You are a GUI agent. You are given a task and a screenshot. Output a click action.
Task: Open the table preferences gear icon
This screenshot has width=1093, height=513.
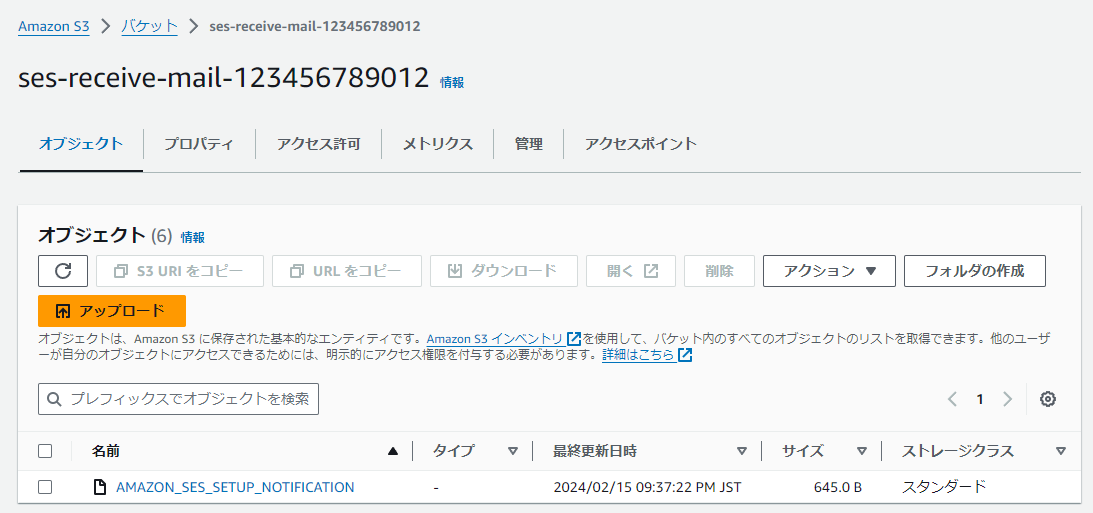(x=1048, y=399)
